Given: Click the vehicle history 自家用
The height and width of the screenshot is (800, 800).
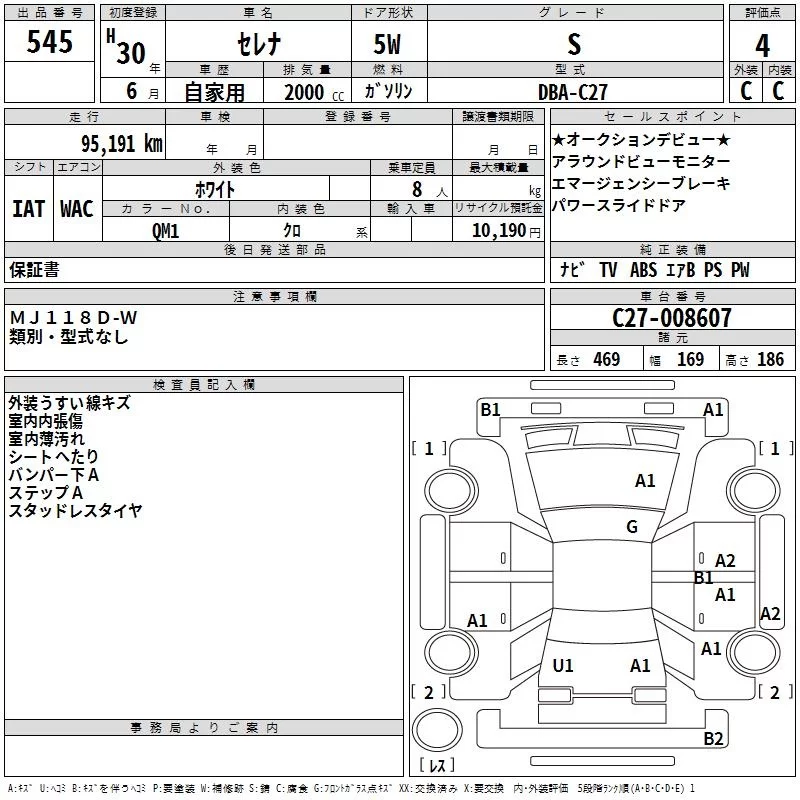Looking at the screenshot, I should [x=214, y=92].
